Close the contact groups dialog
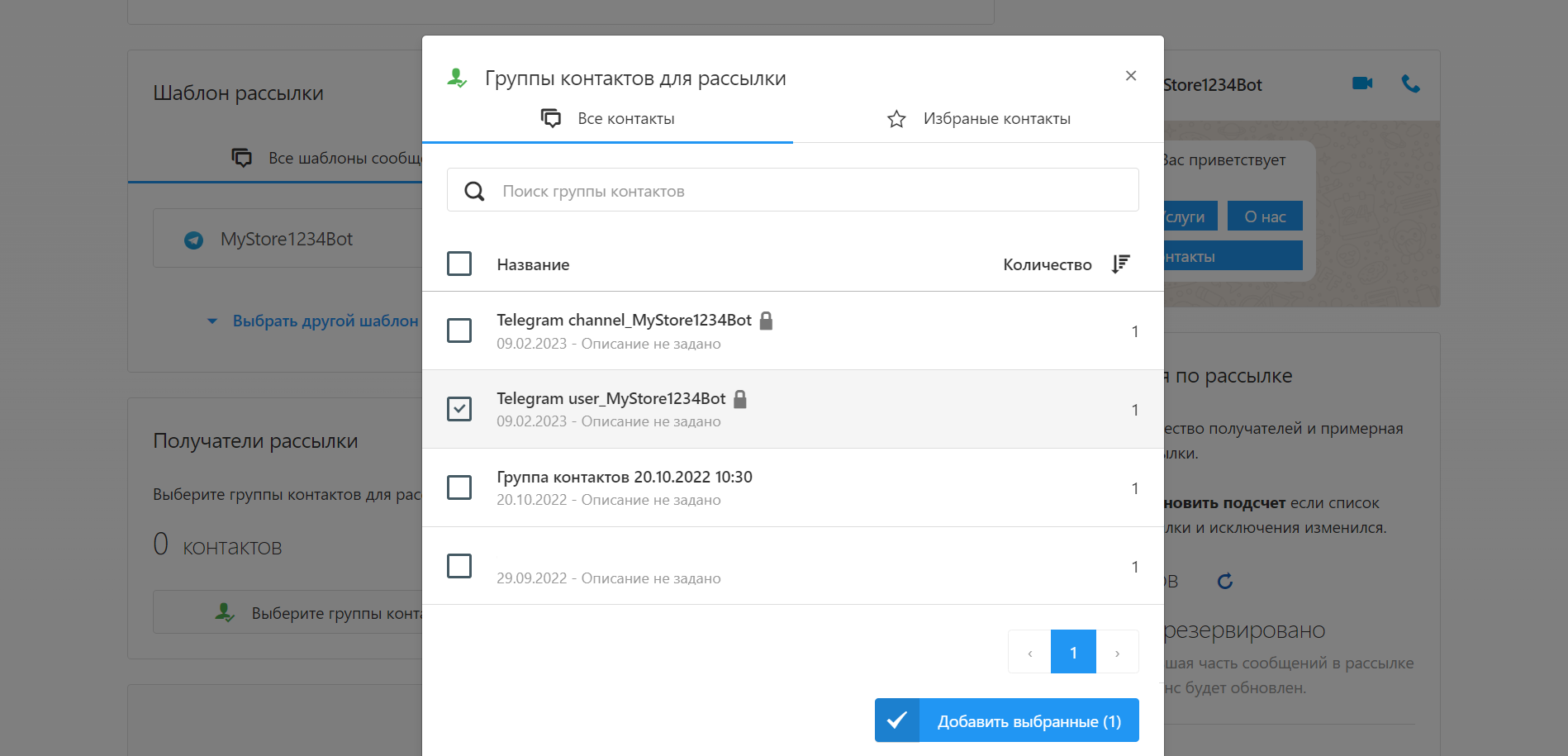This screenshot has height=756, width=1568. pyautogui.click(x=1131, y=76)
